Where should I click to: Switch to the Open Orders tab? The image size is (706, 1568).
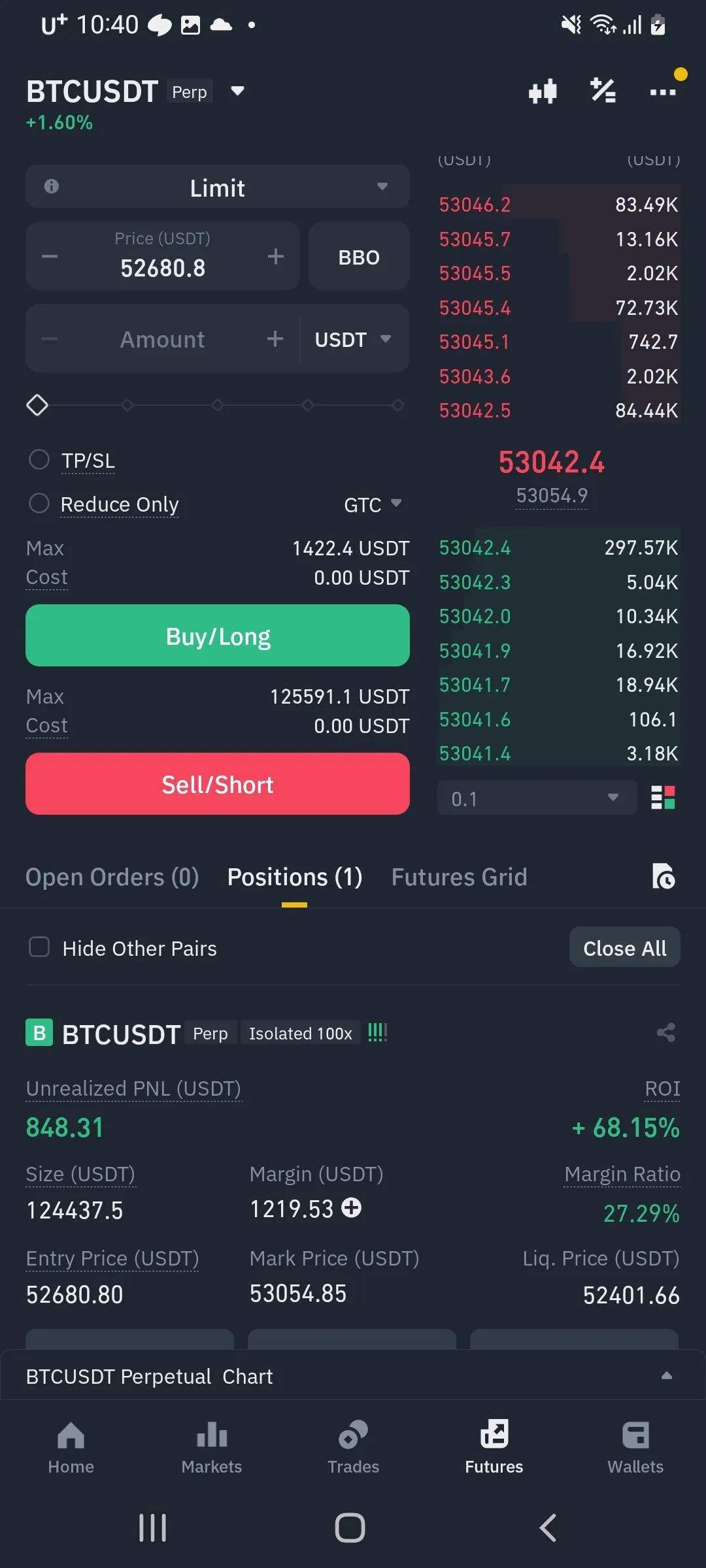pyautogui.click(x=112, y=877)
